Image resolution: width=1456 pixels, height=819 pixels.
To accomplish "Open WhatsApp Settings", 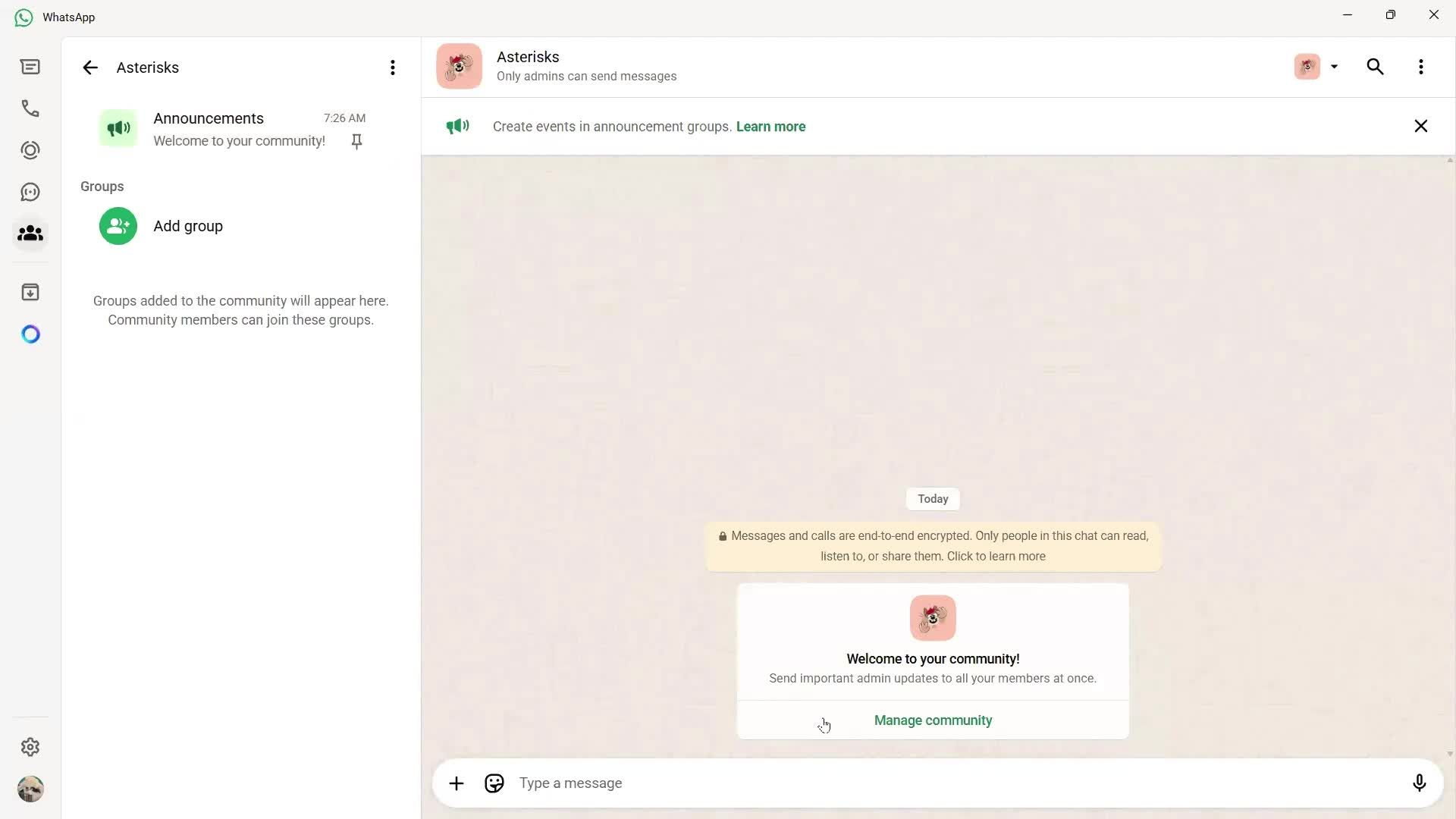I will [x=30, y=747].
